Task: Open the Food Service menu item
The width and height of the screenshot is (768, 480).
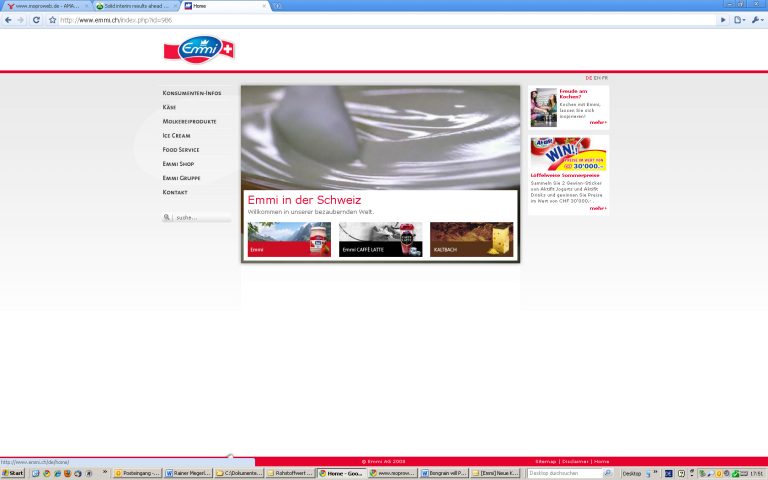Action: pyautogui.click(x=181, y=150)
